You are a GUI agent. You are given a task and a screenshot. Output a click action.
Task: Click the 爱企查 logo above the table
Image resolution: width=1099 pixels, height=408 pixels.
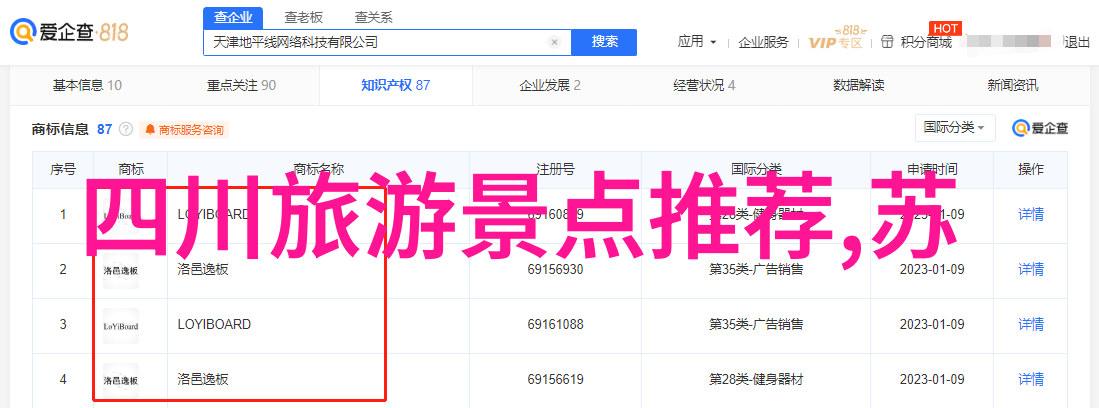[1040, 128]
